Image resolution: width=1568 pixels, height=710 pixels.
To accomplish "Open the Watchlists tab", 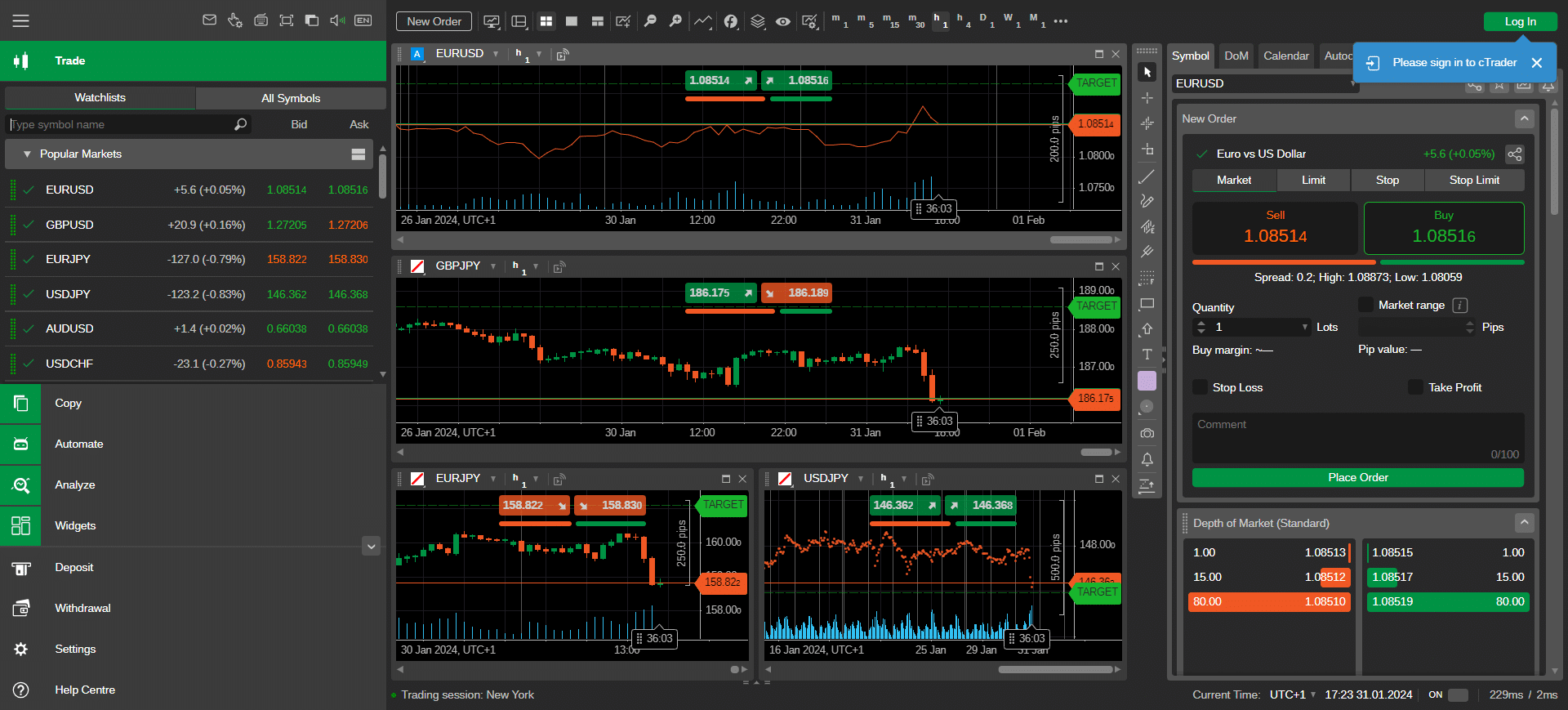I will tap(100, 98).
